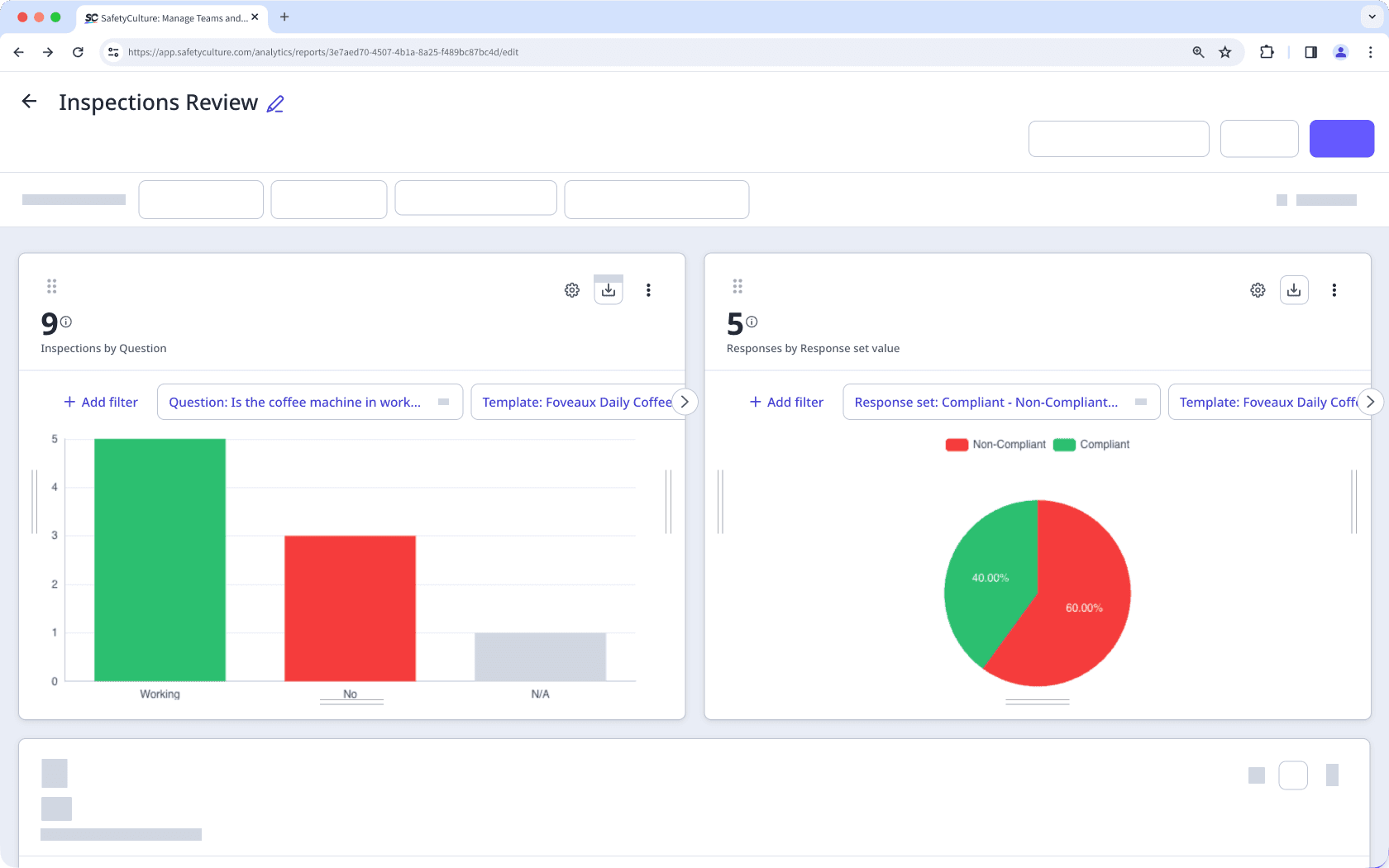This screenshot has width=1389, height=868.
Task: Open a new browser tab
Action: (x=284, y=17)
